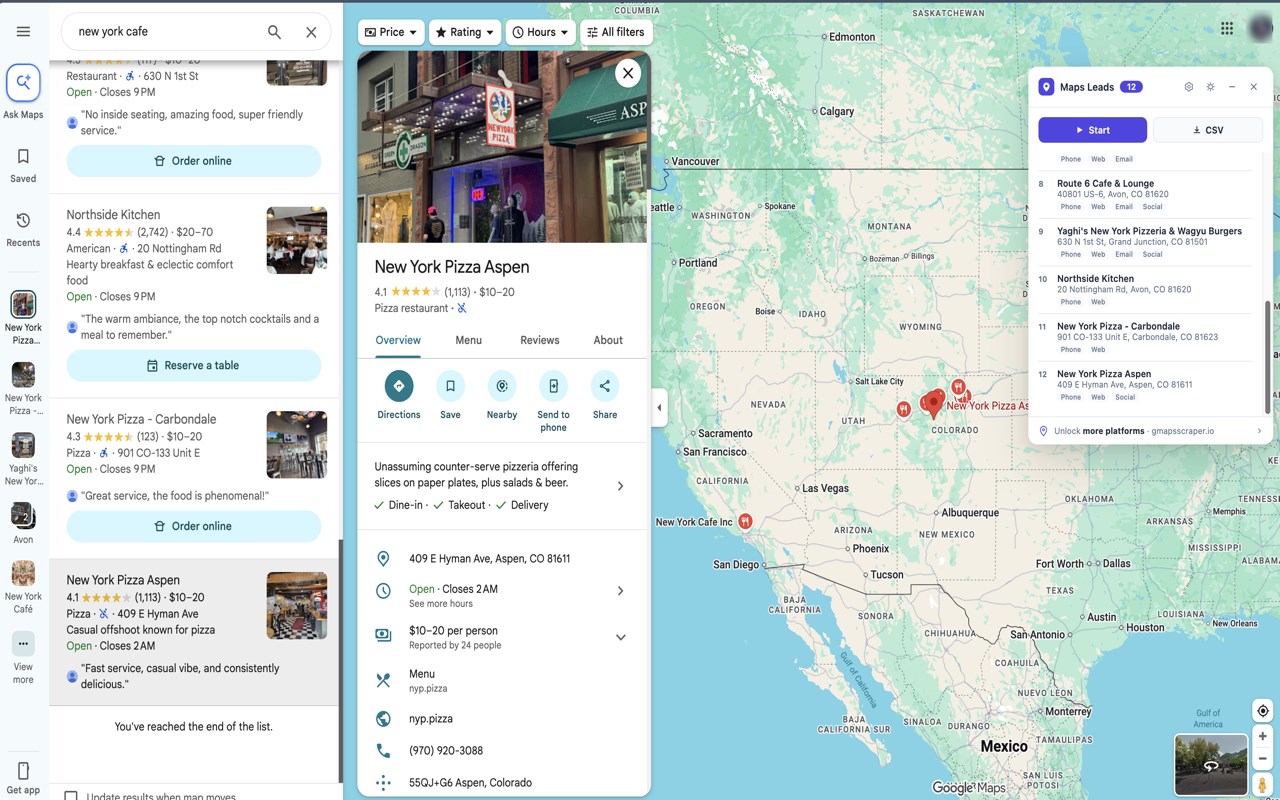Viewport: 1280px width, 800px height.
Task: Click the results list scrollbar
Action: click(339, 660)
